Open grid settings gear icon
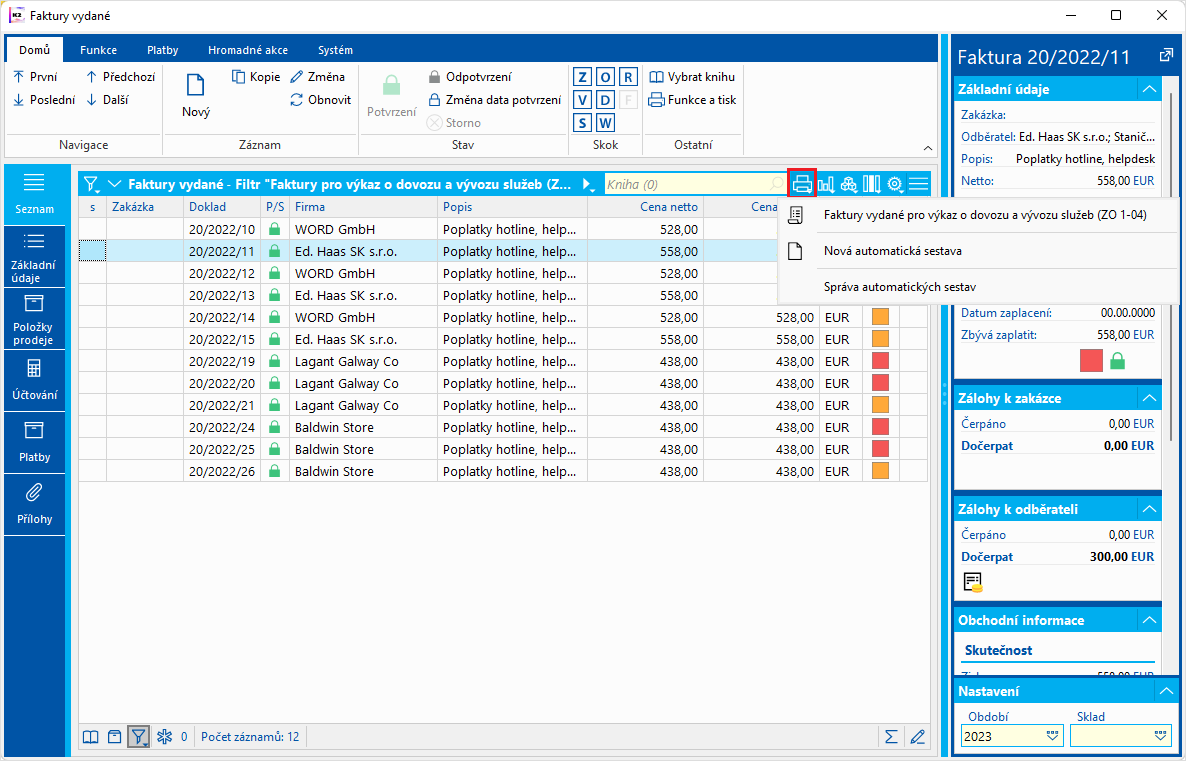The height and width of the screenshot is (761, 1186). 895,184
